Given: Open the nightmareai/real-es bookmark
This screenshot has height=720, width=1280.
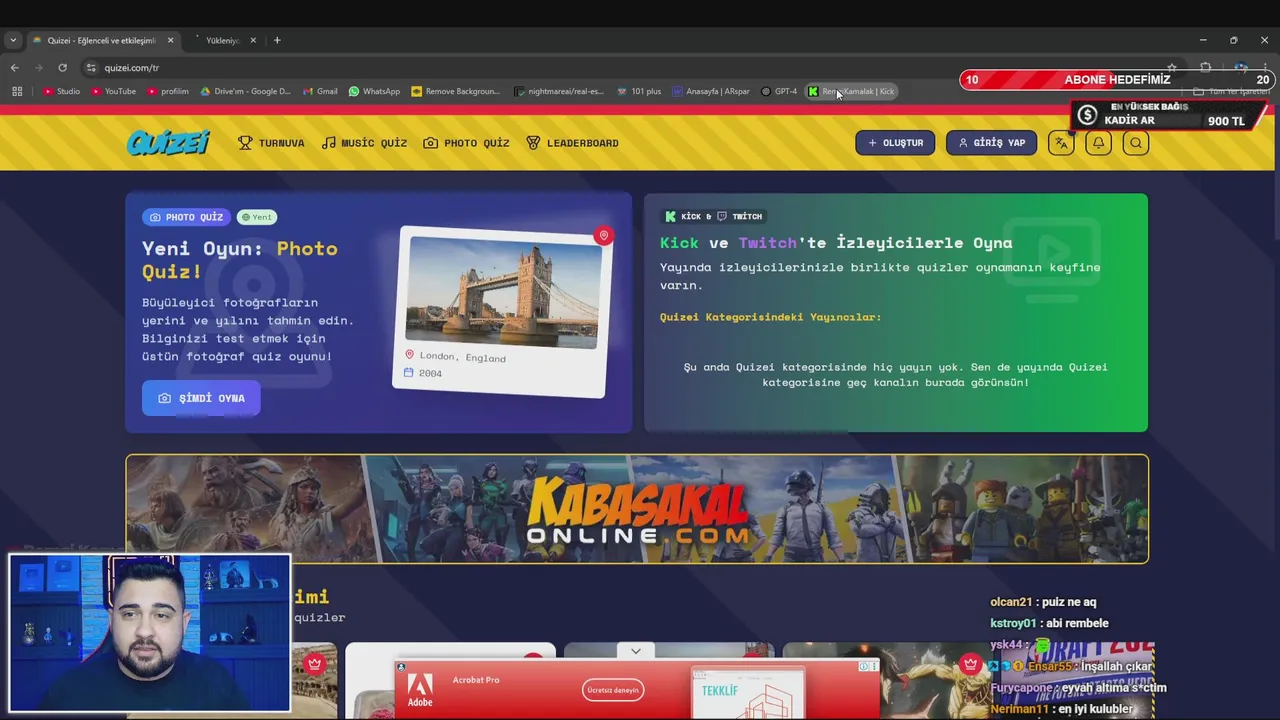Looking at the screenshot, I should coord(559,91).
